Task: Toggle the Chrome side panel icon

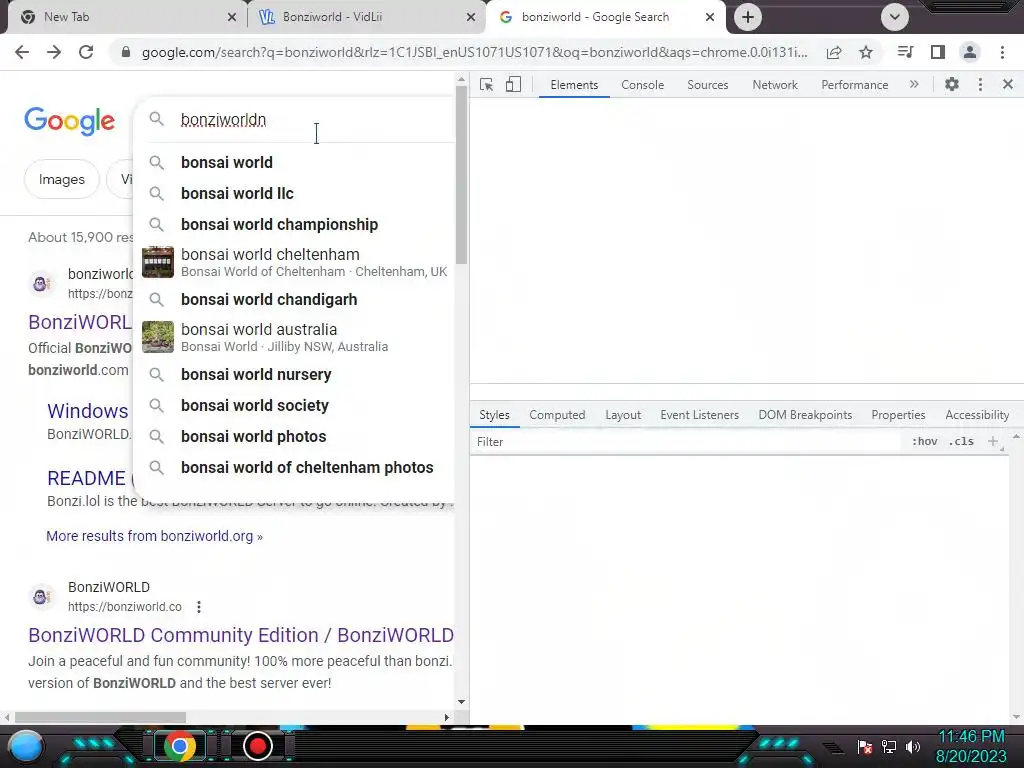Action: click(938, 52)
